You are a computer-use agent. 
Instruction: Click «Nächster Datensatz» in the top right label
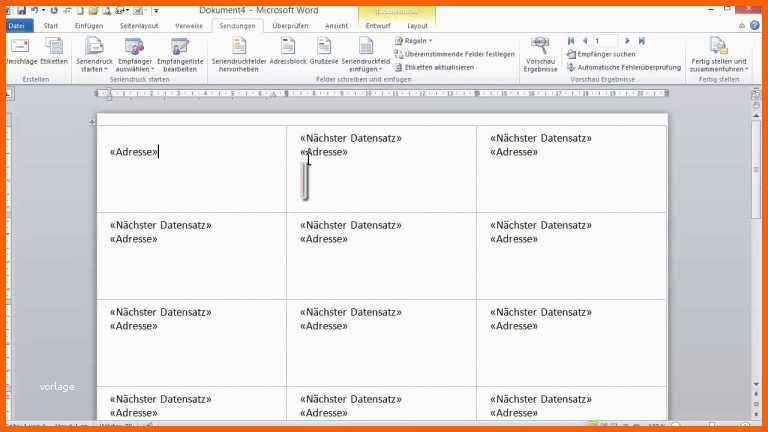(541, 139)
